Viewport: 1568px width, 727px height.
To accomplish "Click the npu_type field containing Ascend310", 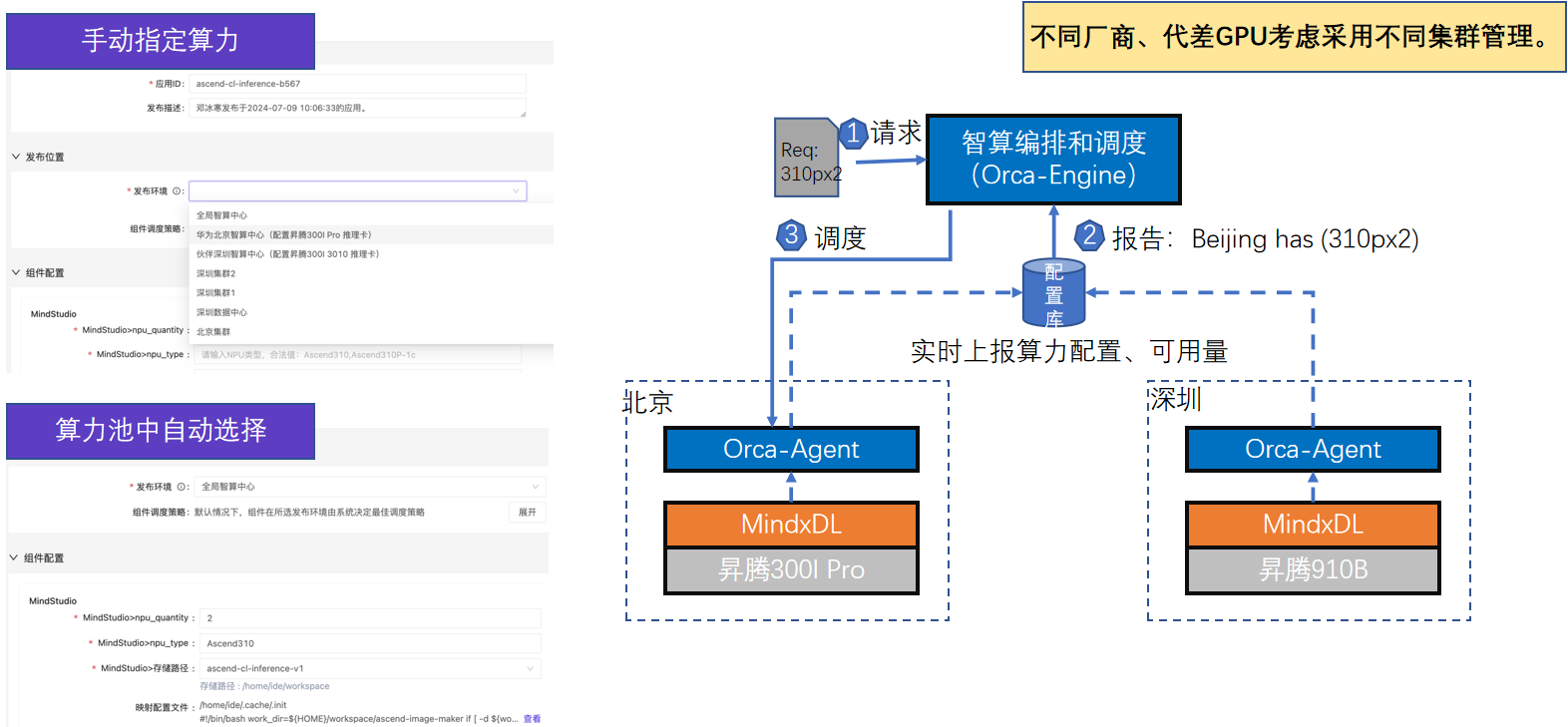I will [369, 643].
